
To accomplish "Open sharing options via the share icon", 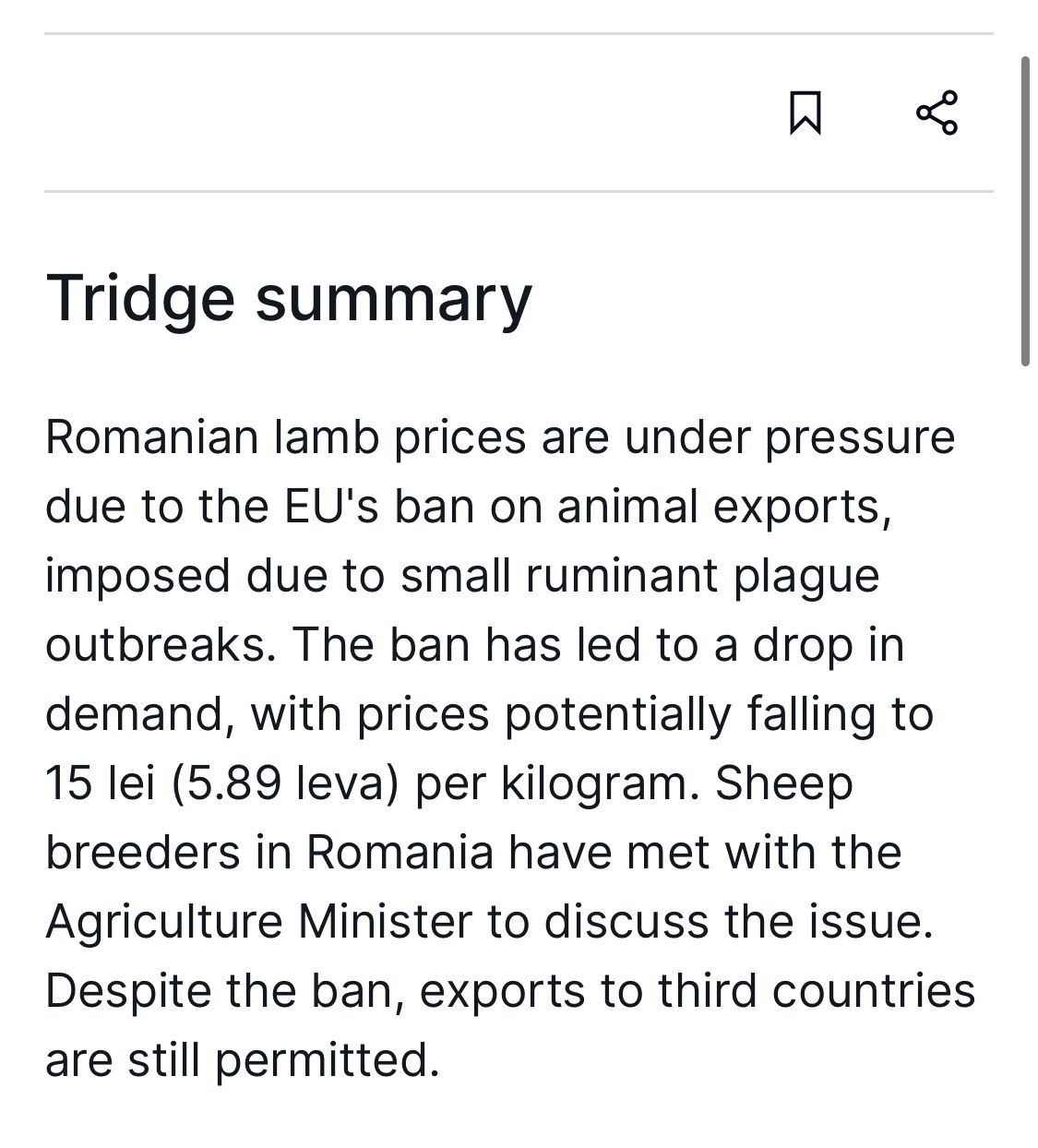I will coord(937,113).
